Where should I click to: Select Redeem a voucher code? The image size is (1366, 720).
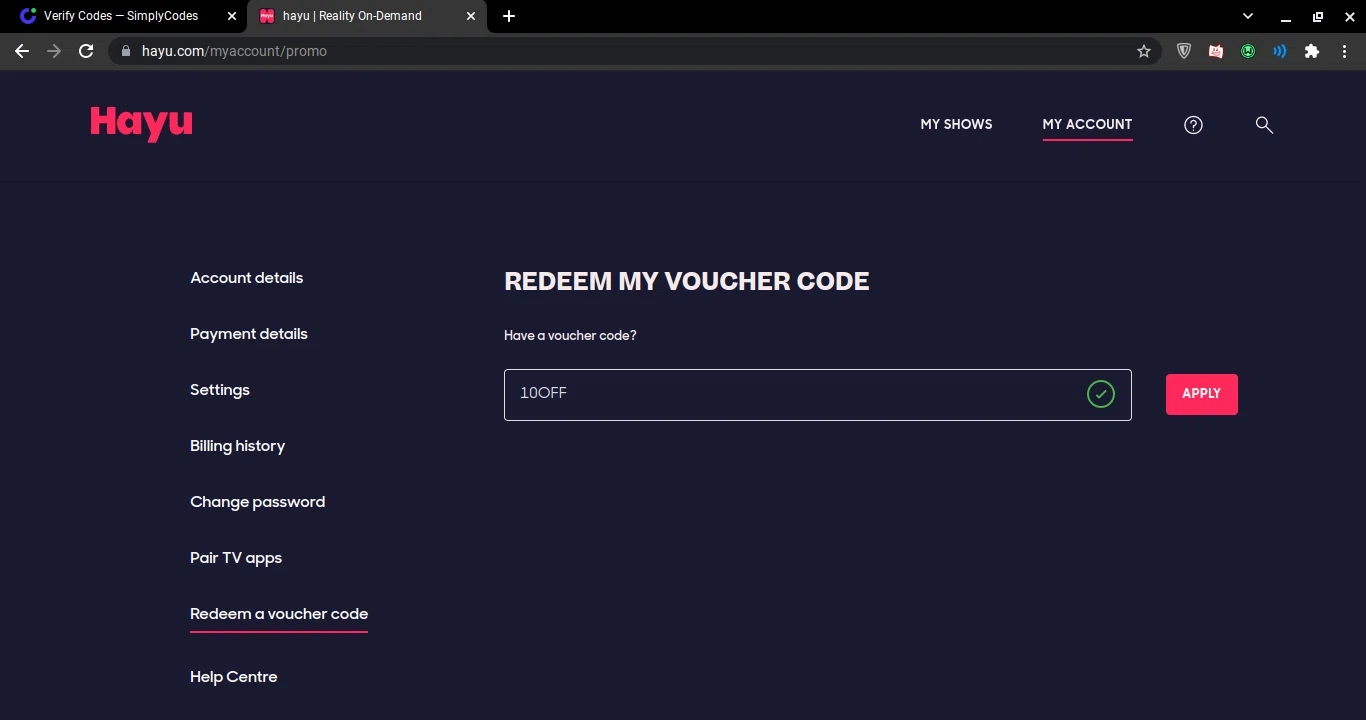point(279,614)
